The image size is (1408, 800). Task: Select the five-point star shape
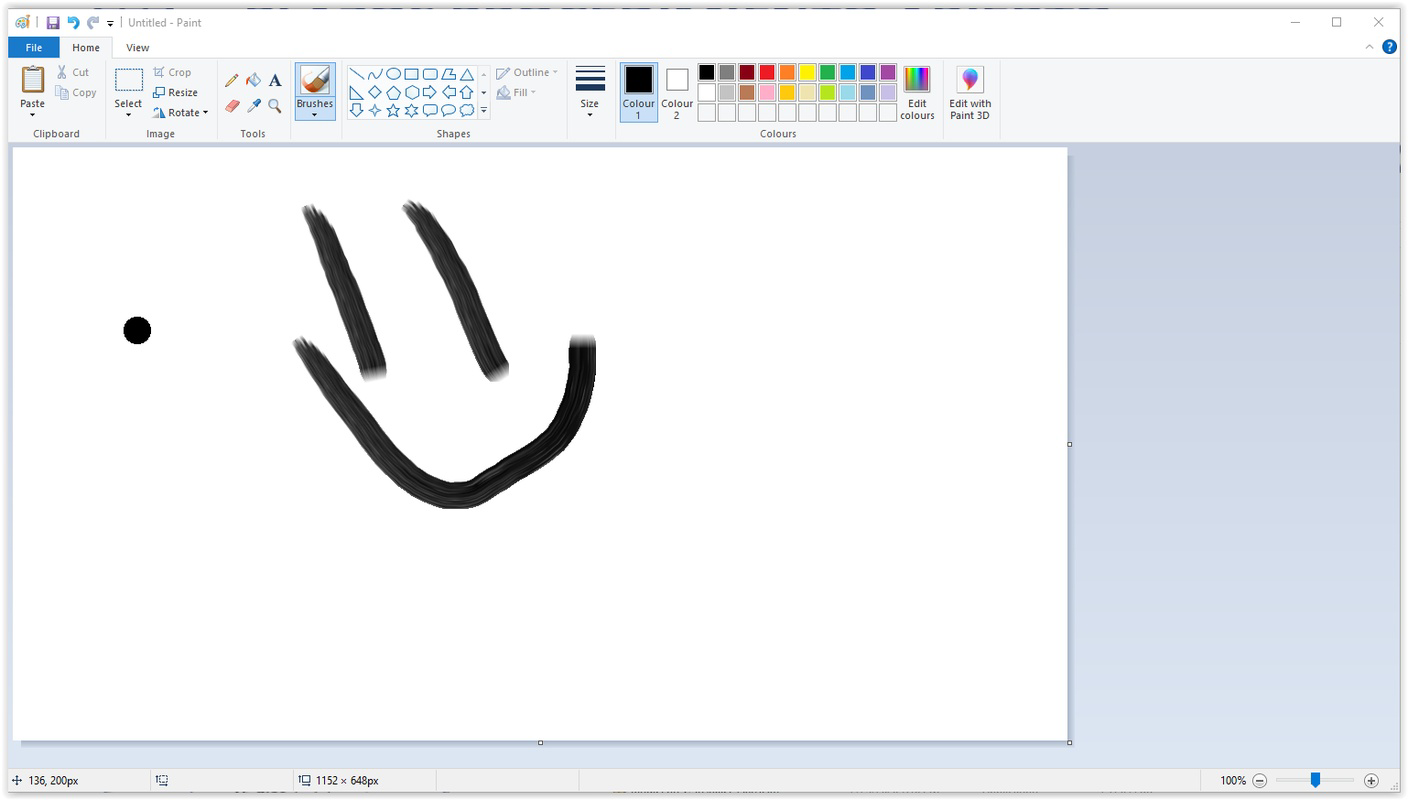point(394,110)
